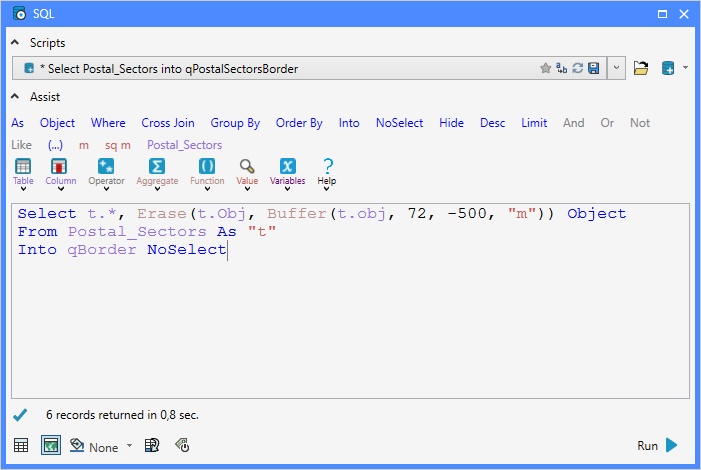Open the Column picker icon
701x470 pixels.
click(59, 166)
